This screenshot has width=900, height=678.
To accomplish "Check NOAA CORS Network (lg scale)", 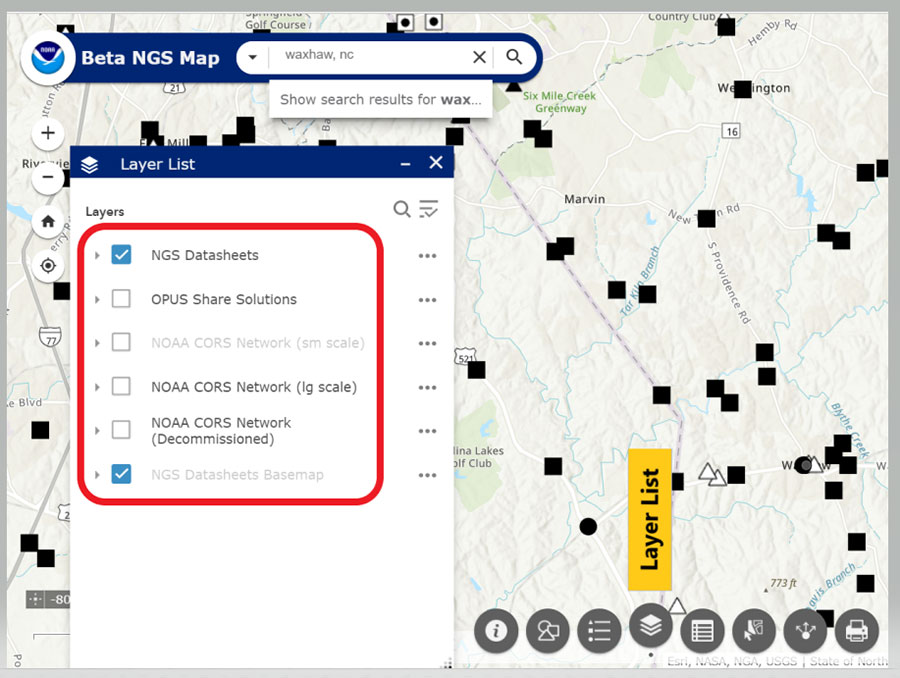I will pos(121,386).
